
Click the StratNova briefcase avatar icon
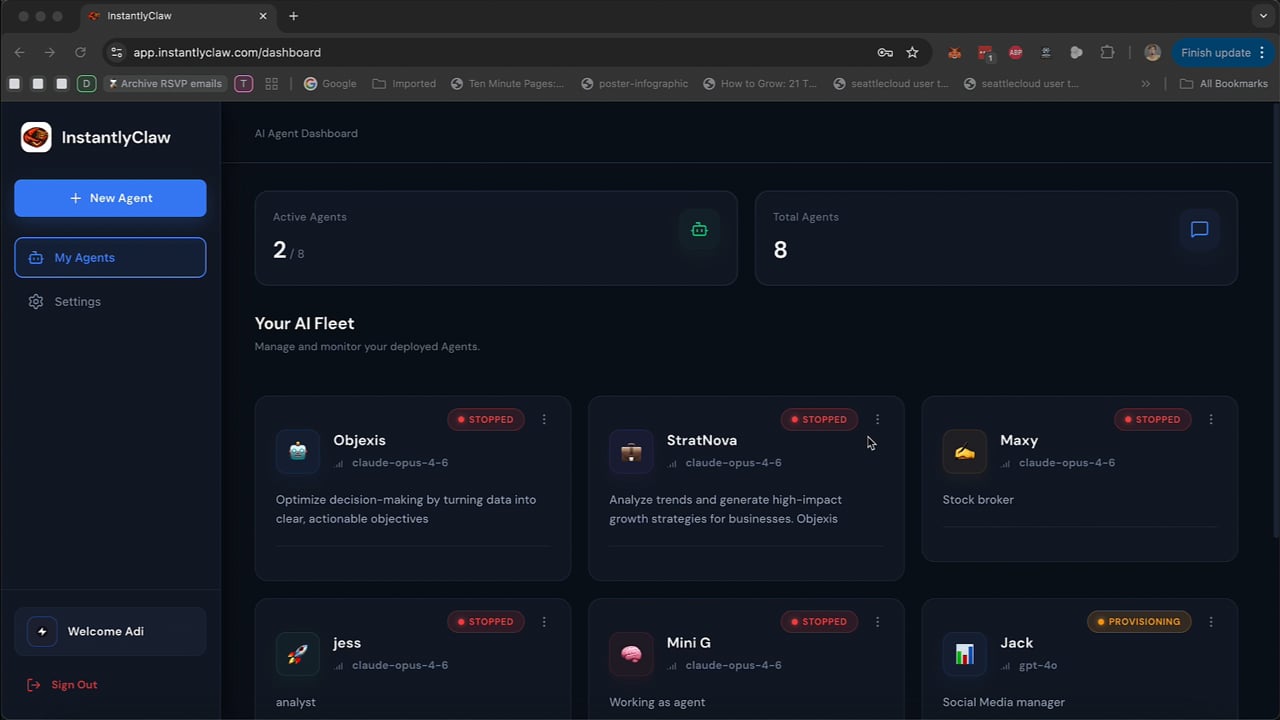pos(631,451)
